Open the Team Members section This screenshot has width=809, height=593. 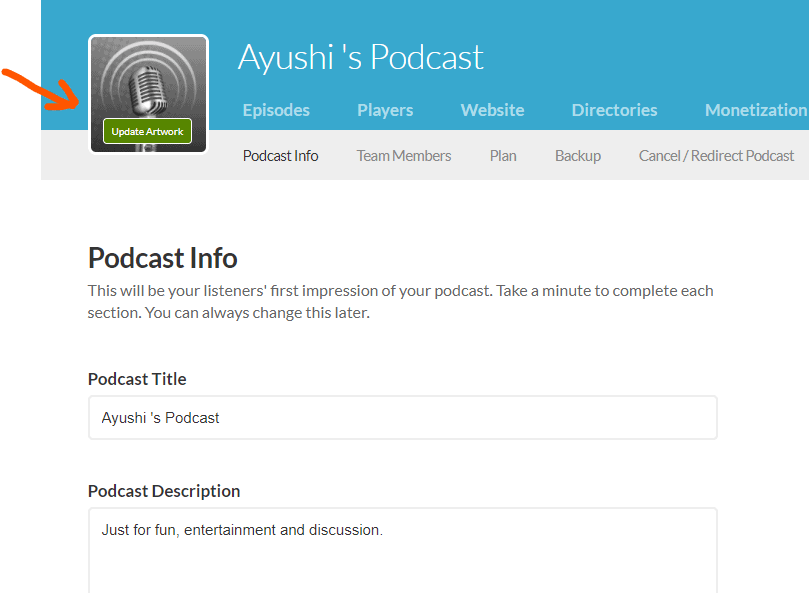404,155
